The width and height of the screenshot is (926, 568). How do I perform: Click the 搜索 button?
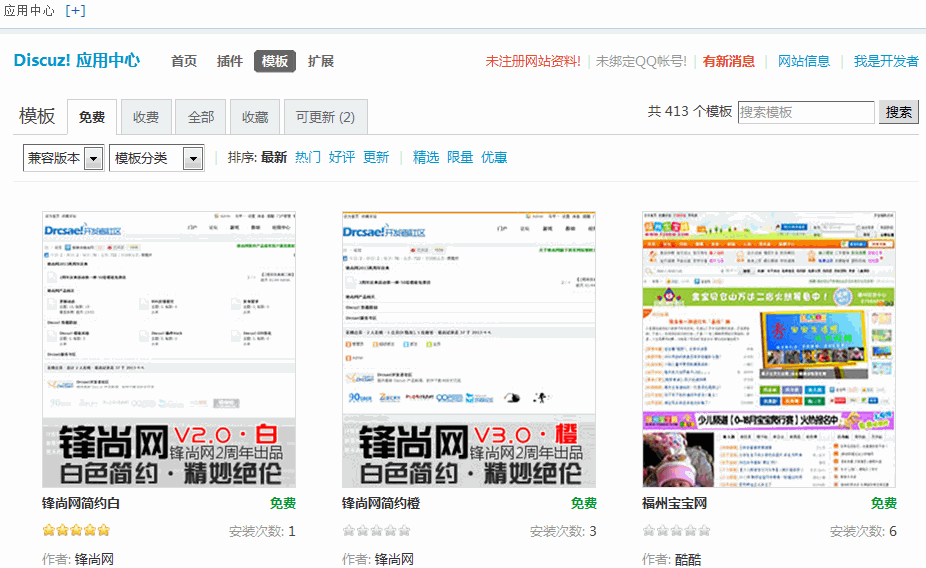coord(899,112)
